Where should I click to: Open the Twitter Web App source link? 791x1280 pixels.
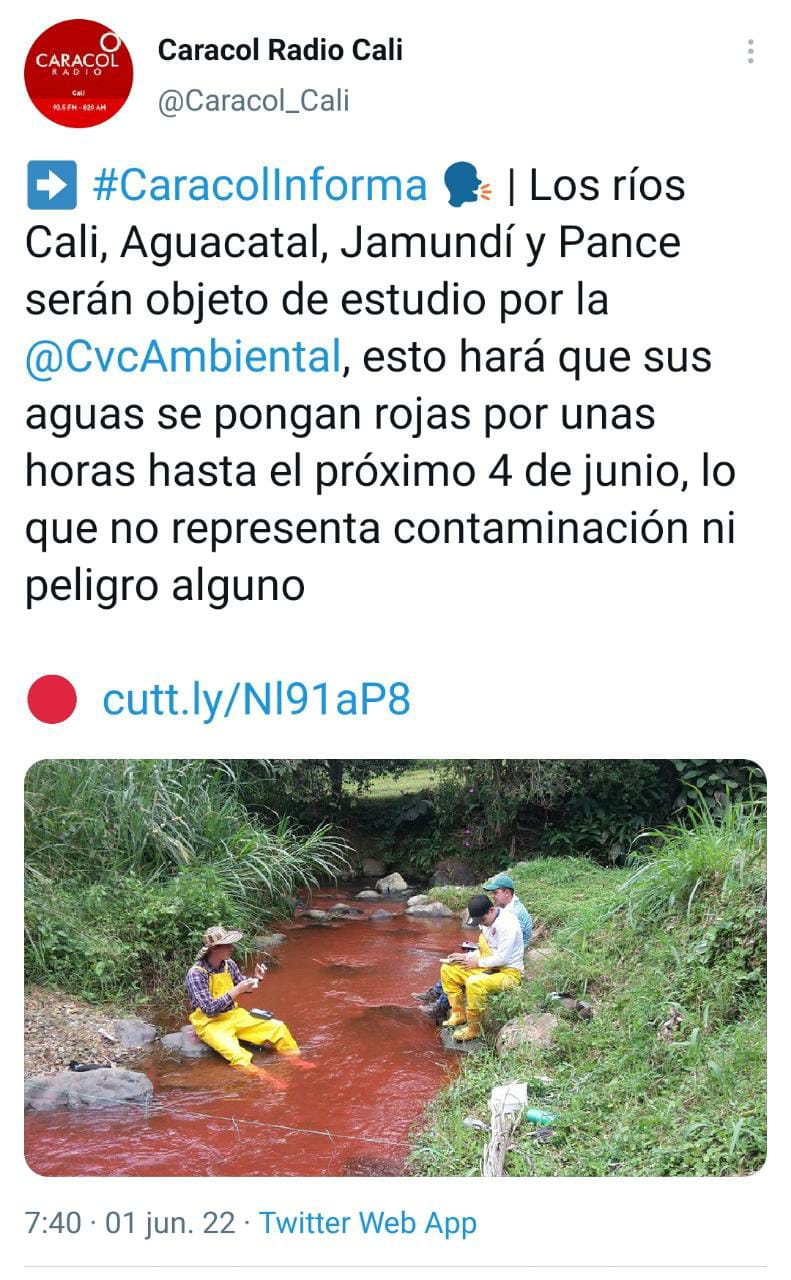click(368, 1223)
